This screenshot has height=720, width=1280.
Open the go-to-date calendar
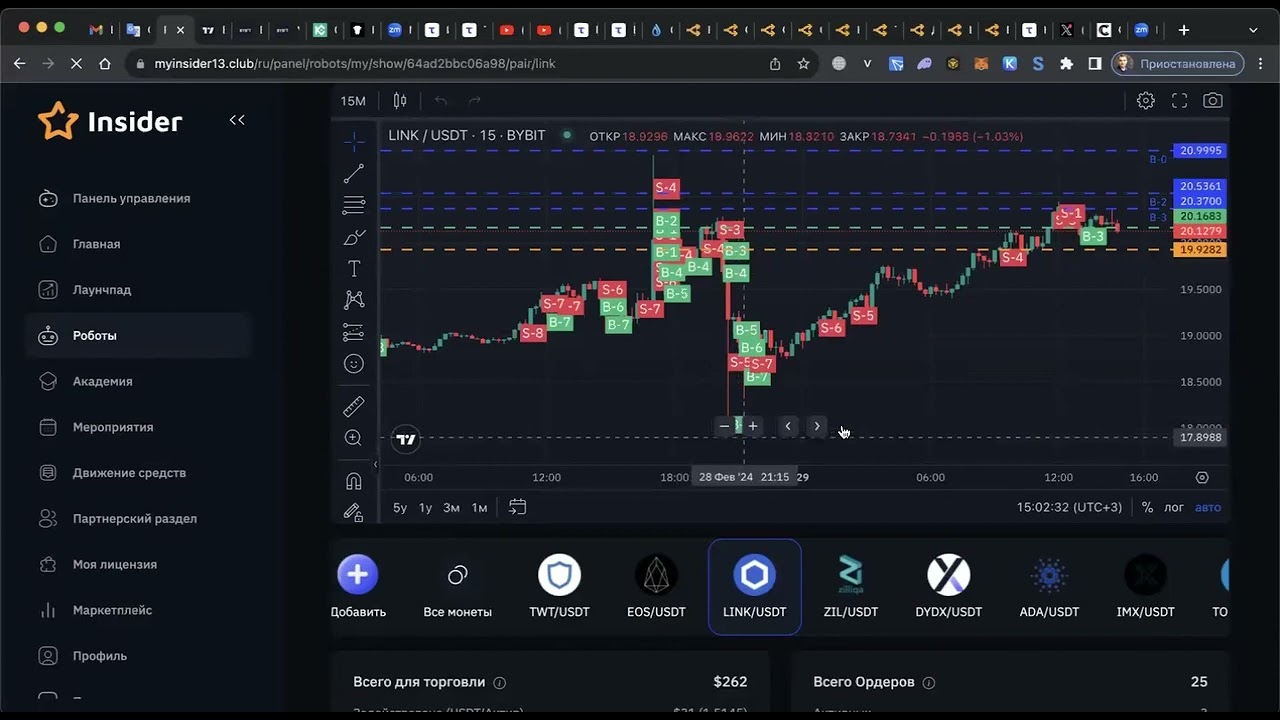517,507
